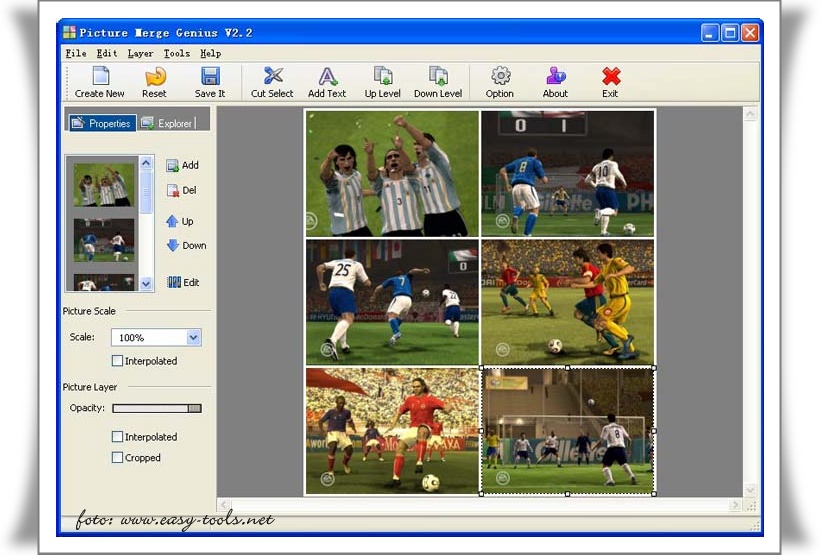The width and height of the screenshot is (820, 555).
Task: Move picture Up in list
Action: [180, 221]
